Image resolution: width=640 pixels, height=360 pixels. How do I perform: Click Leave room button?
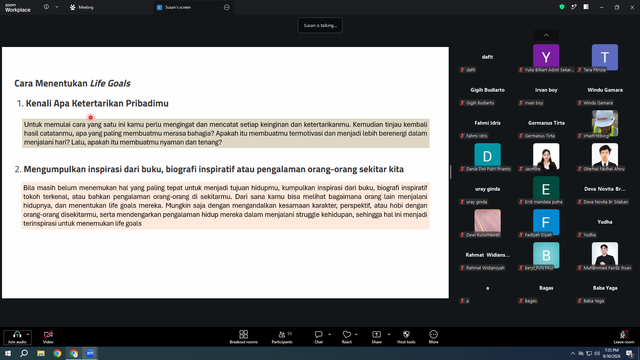[624, 337]
